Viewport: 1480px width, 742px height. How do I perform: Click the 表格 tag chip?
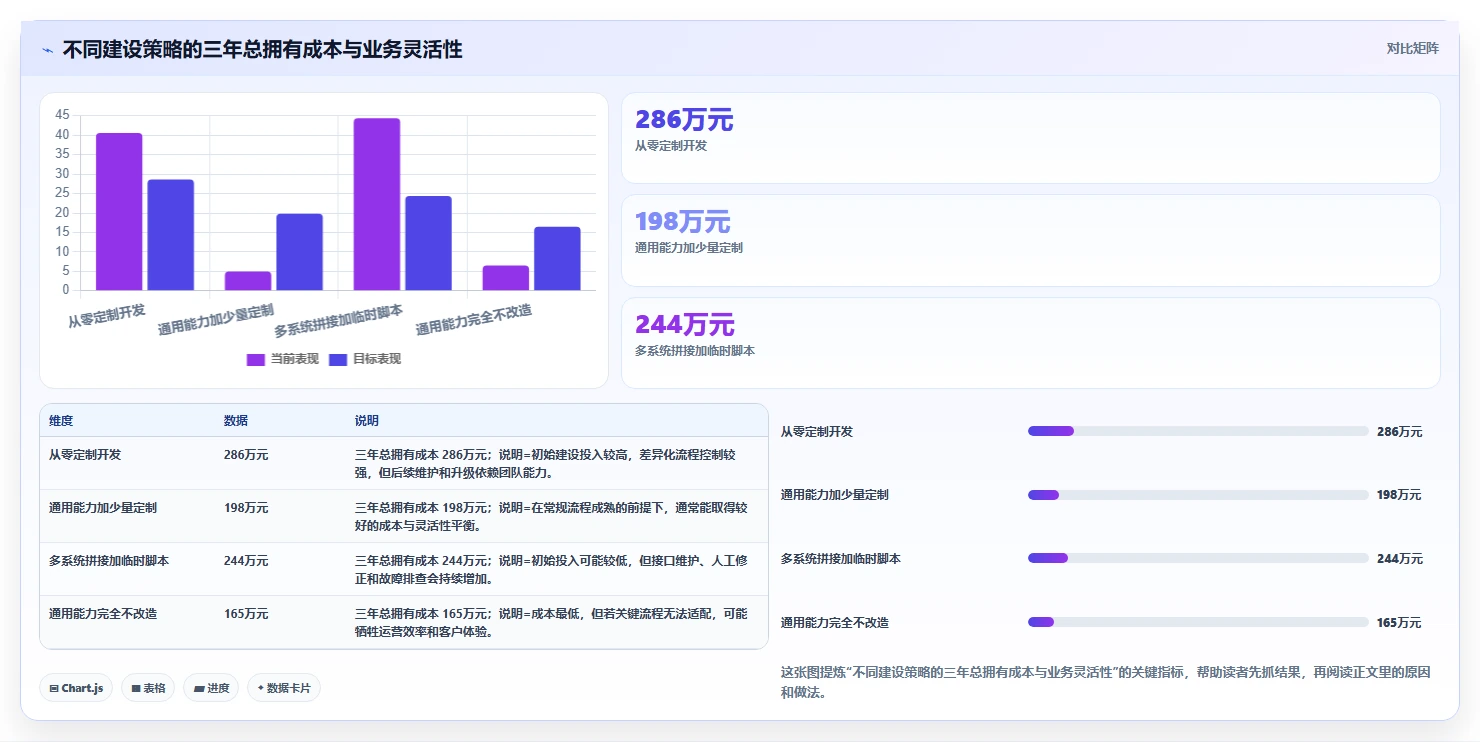pos(148,688)
